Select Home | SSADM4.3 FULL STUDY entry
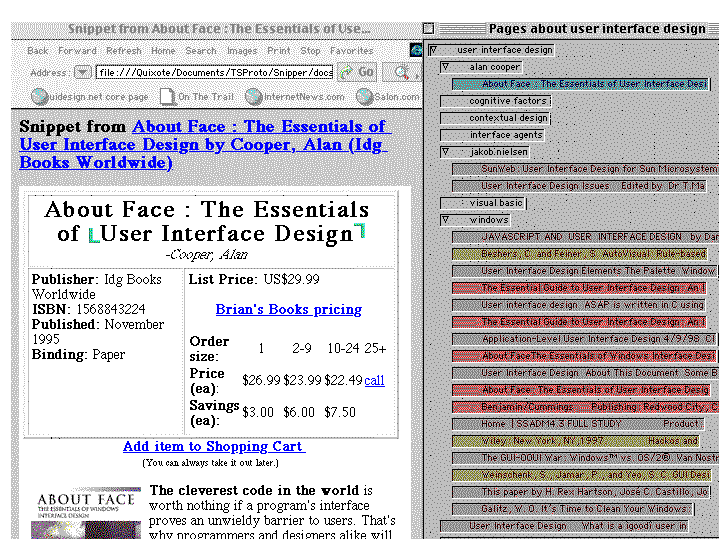 (x=578, y=423)
